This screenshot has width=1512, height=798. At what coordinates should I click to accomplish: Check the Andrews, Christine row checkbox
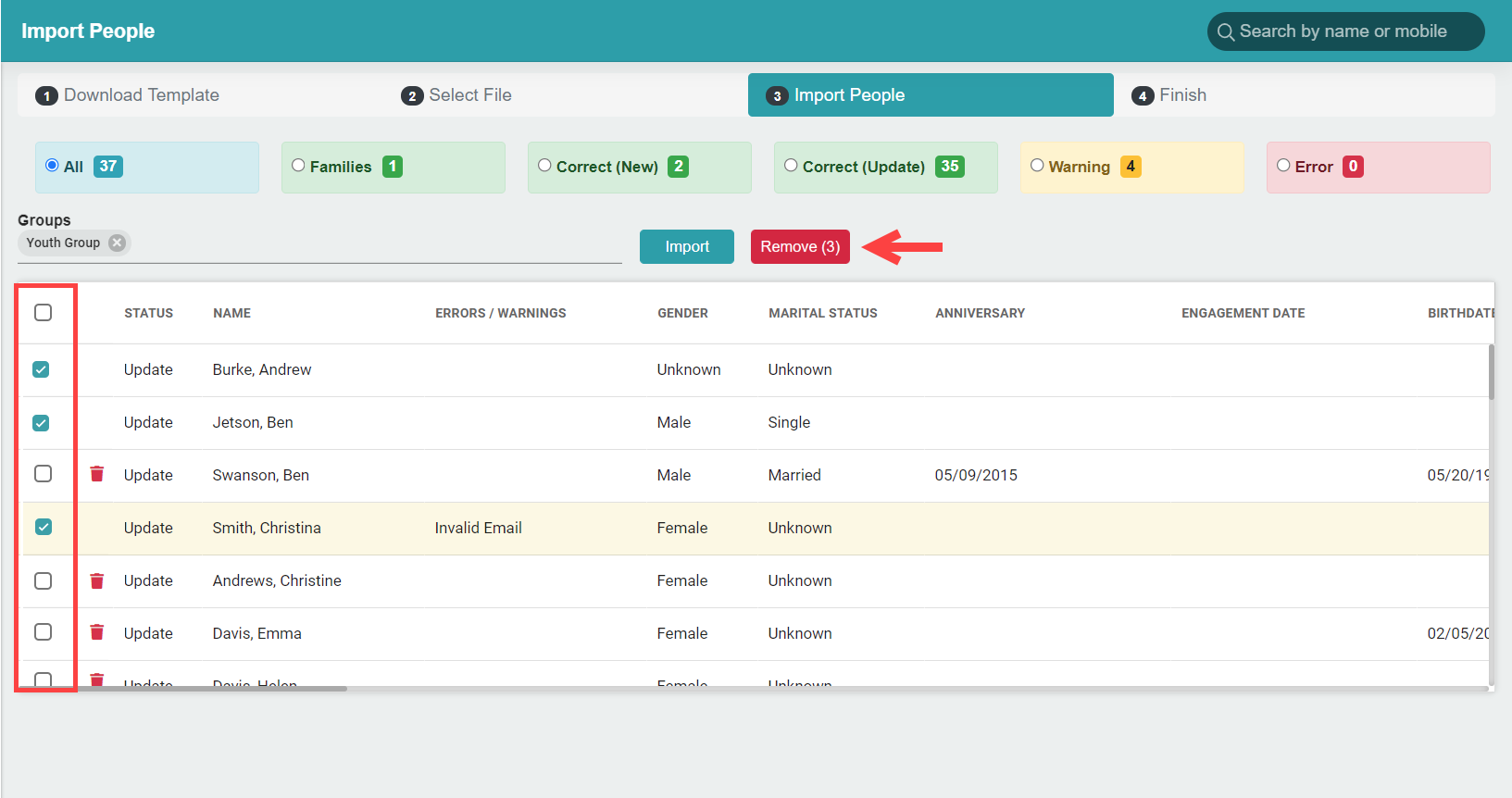(43, 580)
